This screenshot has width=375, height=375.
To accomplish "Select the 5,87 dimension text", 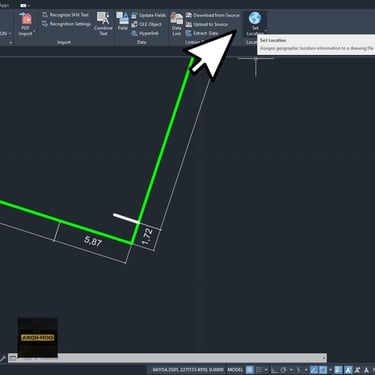I will pyautogui.click(x=93, y=241).
